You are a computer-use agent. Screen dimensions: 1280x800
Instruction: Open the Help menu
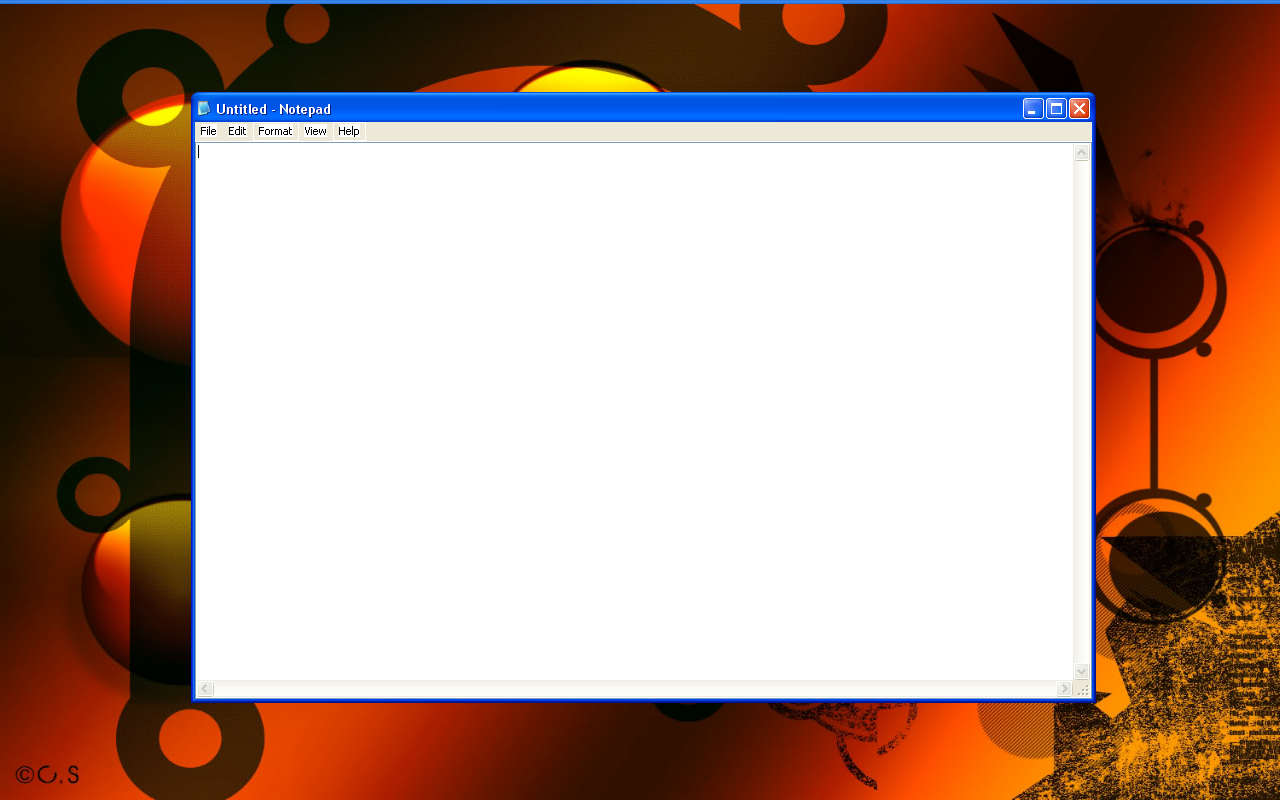(x=348, y=130)
